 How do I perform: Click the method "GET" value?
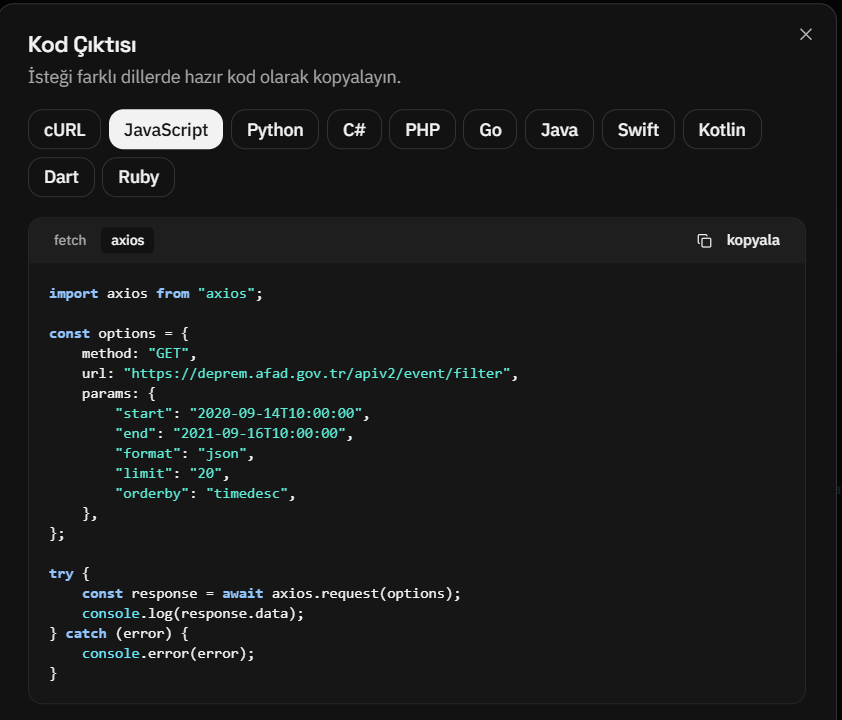(x=168, y=353)
